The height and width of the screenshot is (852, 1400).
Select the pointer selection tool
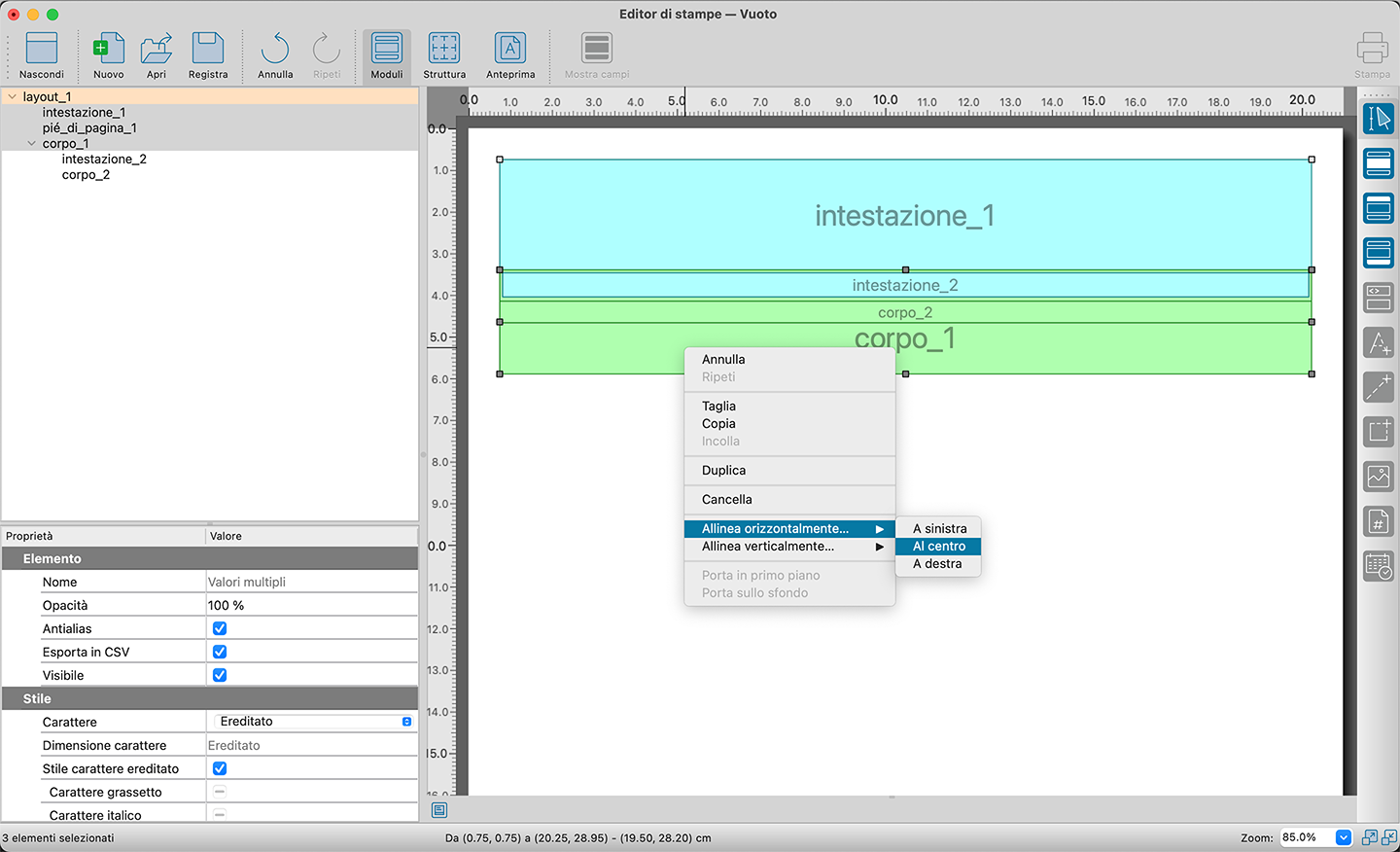click(x=1378, y=119)
